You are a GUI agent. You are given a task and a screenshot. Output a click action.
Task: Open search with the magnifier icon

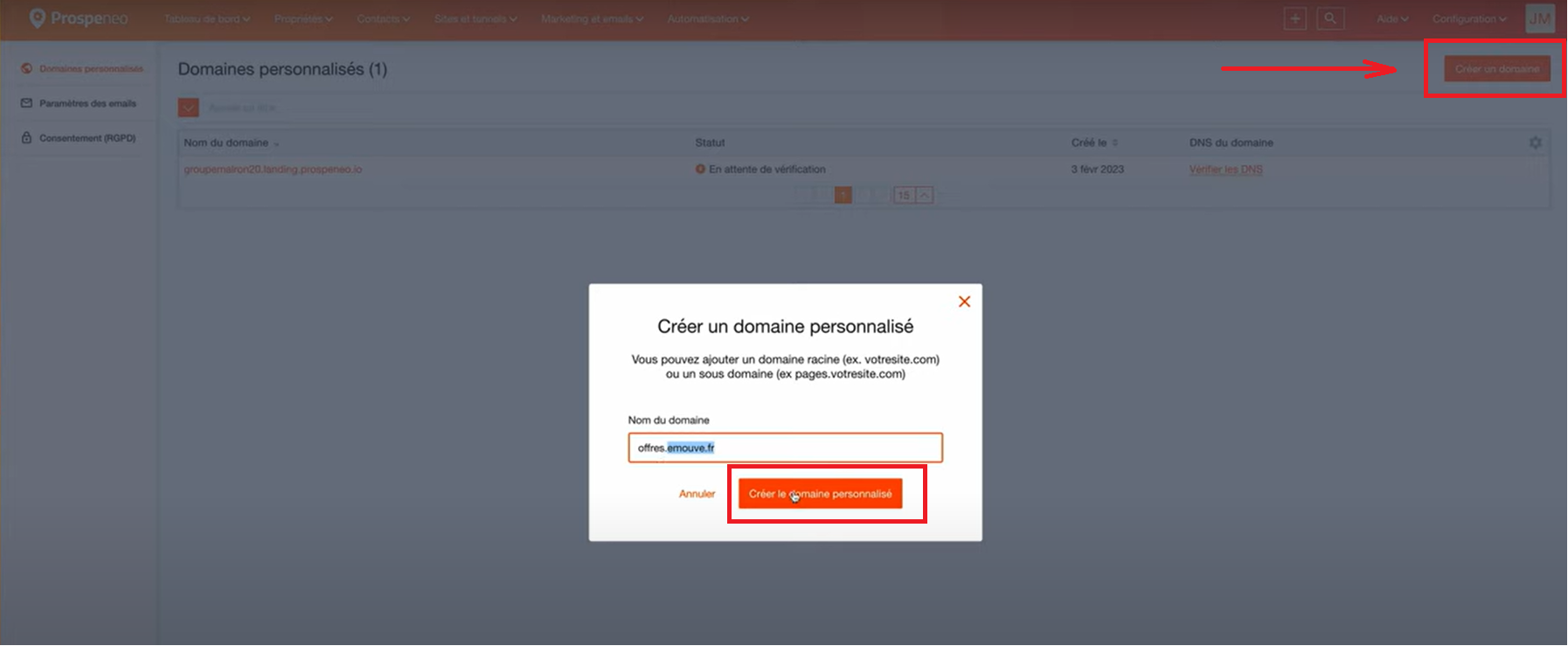pos(1330,18)
